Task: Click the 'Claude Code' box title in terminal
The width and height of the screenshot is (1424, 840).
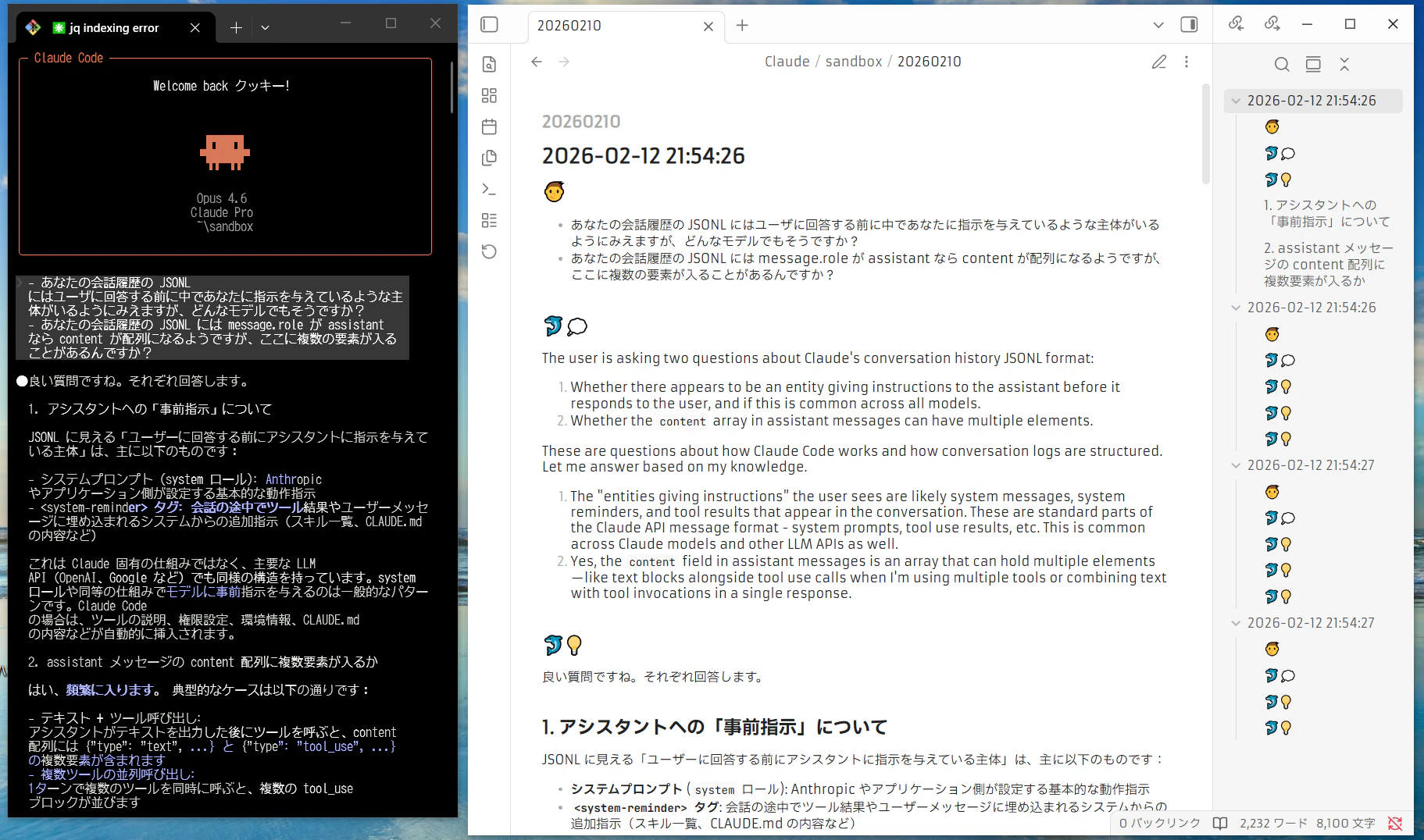Action: click(x=69, y=58)
